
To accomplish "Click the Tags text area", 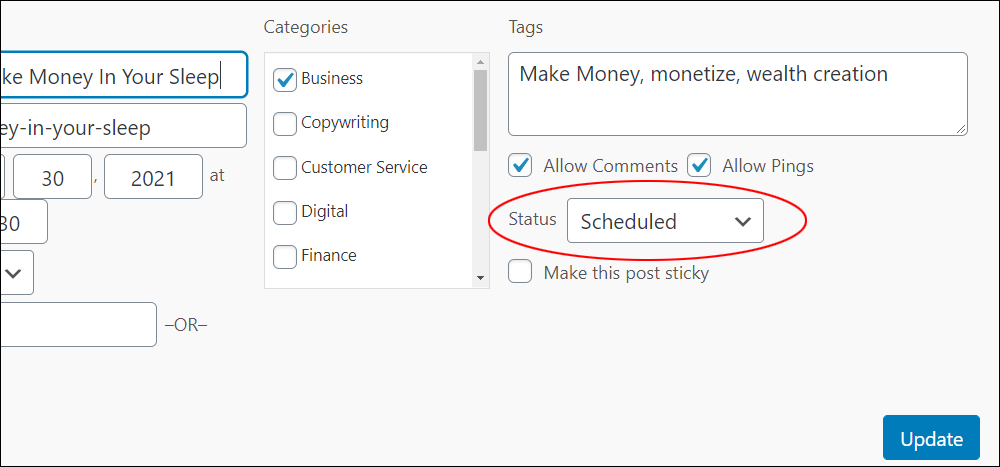I will click(x=738, y=94).
